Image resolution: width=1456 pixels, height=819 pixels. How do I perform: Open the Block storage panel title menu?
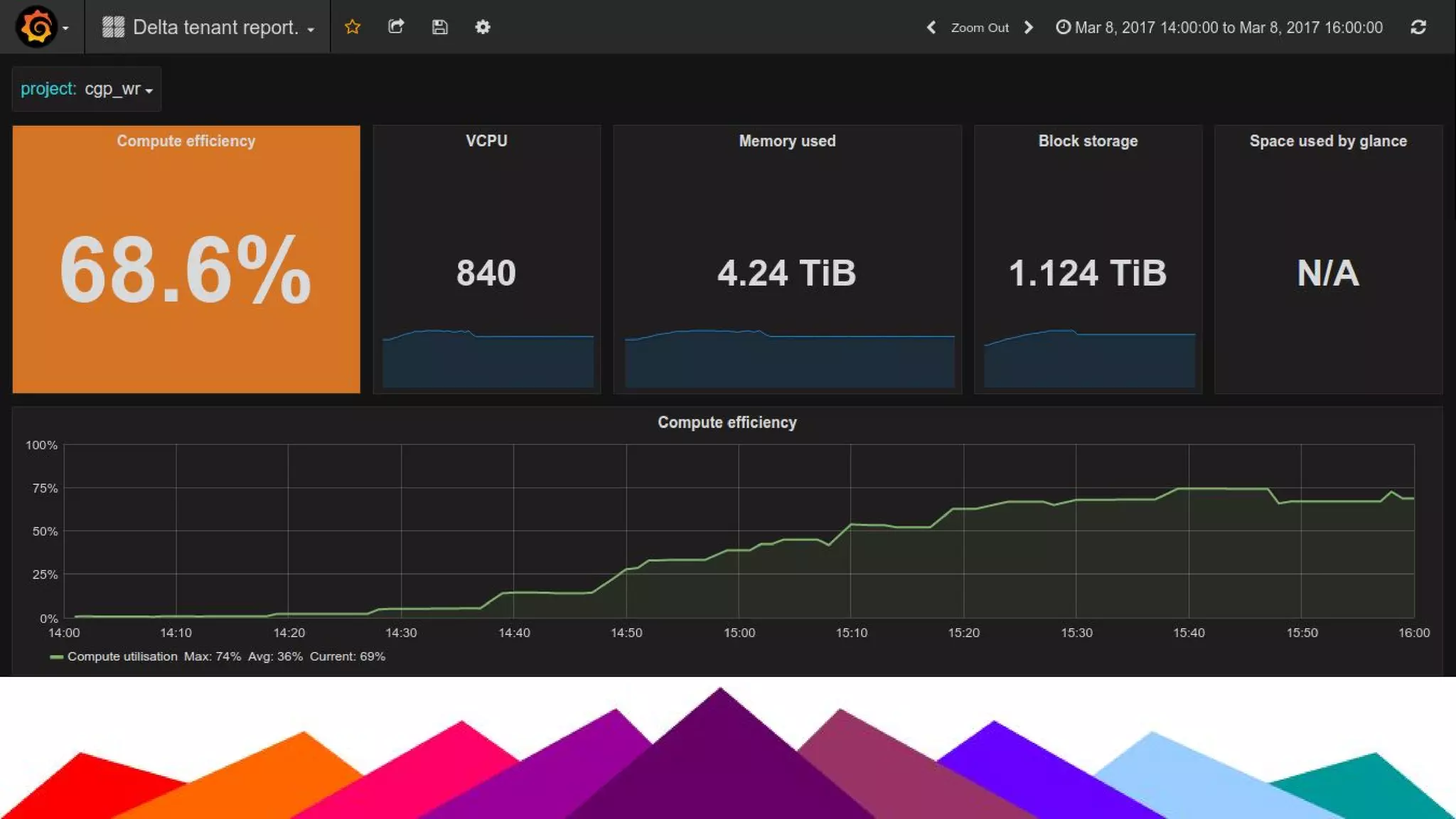(1088, 141)
